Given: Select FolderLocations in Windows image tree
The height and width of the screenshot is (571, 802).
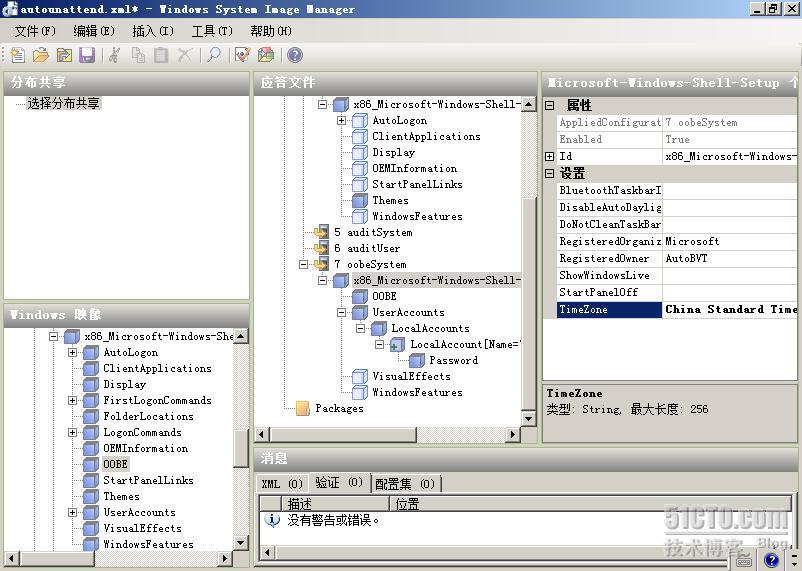Looking at the screenshot, I should pos(148,416).
